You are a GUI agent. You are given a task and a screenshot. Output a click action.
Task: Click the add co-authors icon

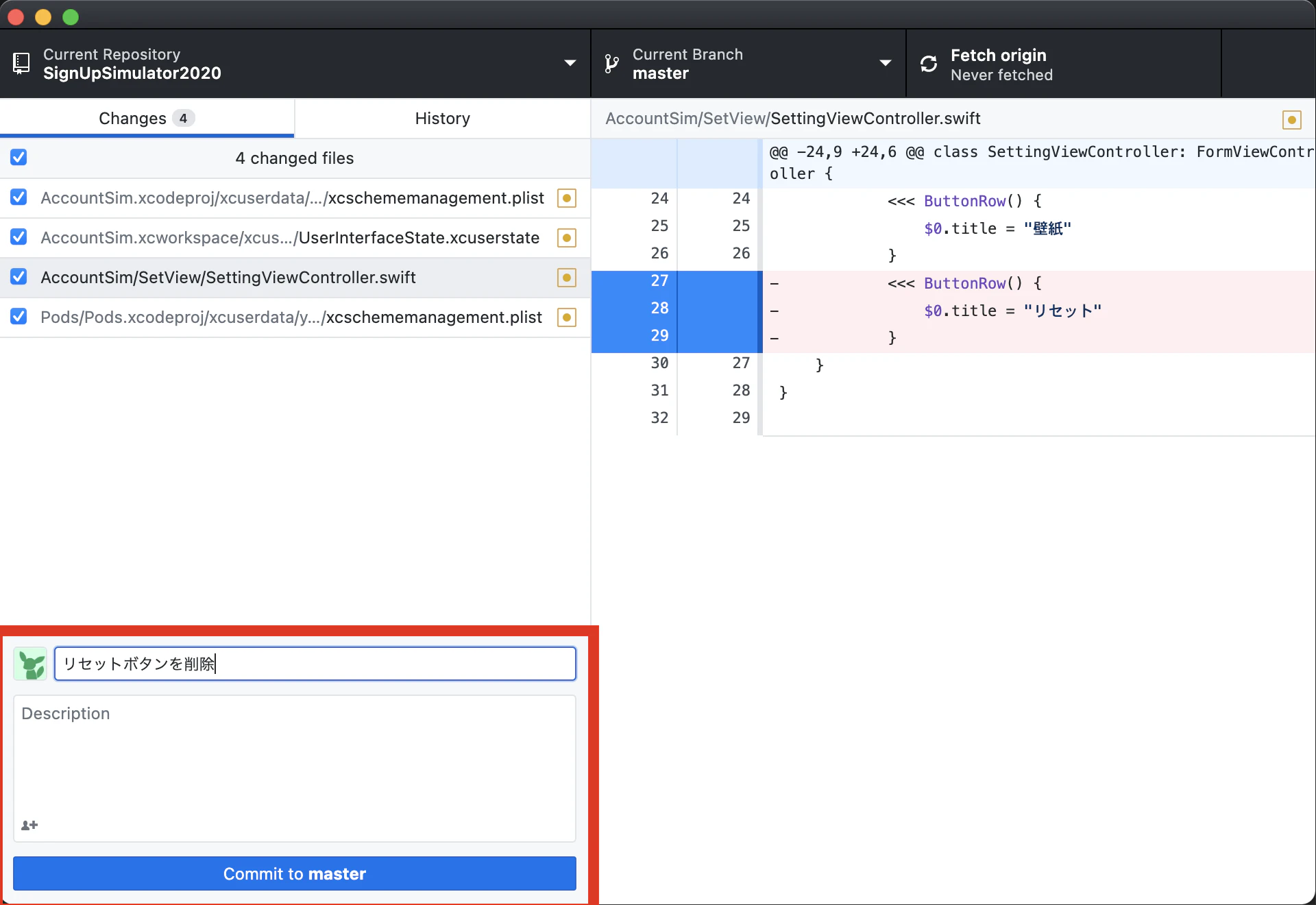tap(29, 825)
